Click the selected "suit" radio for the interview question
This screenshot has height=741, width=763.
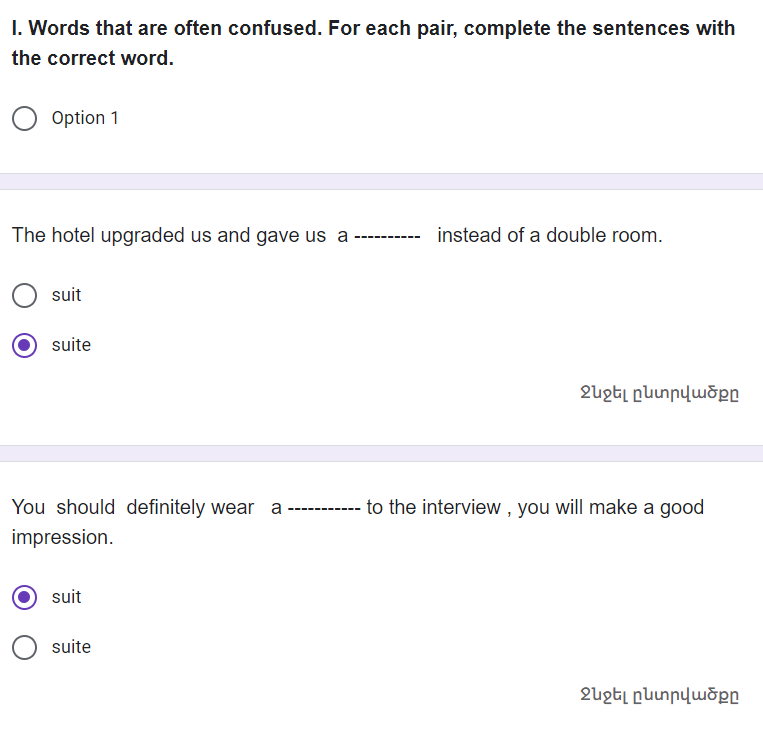coord(25,597)
